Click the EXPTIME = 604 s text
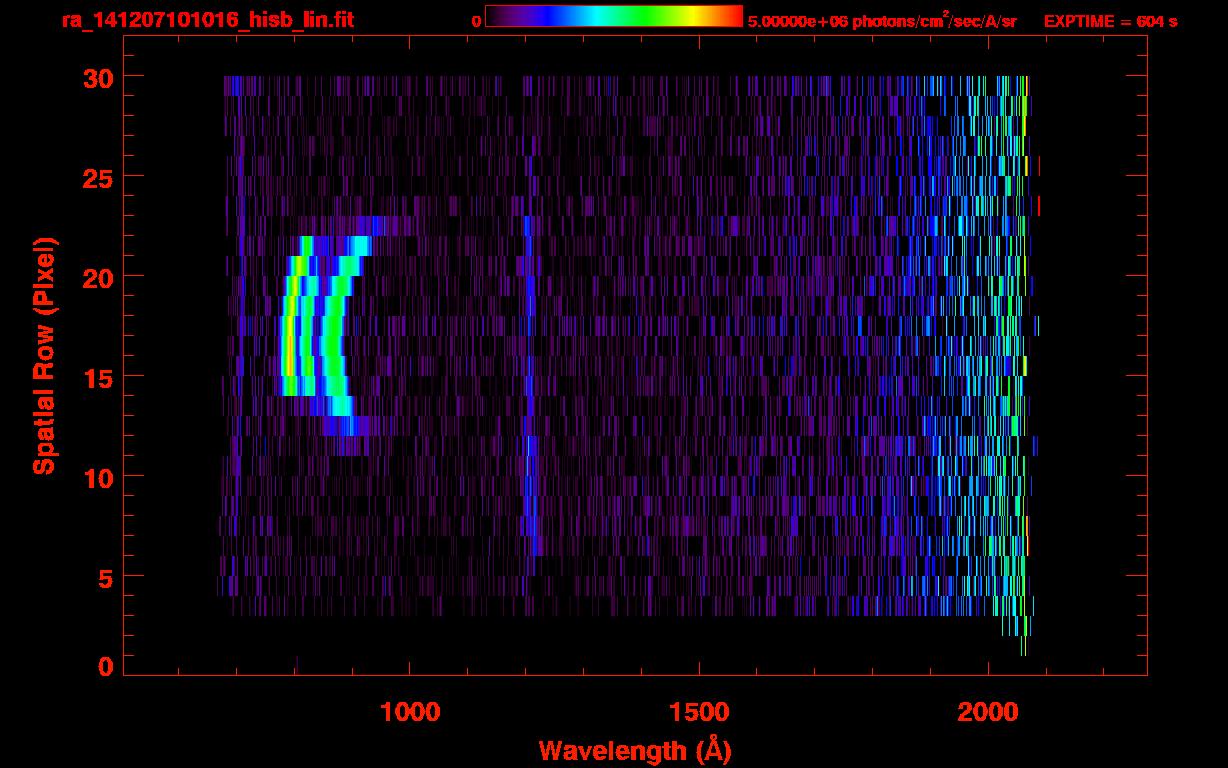 pos(1110,21)
